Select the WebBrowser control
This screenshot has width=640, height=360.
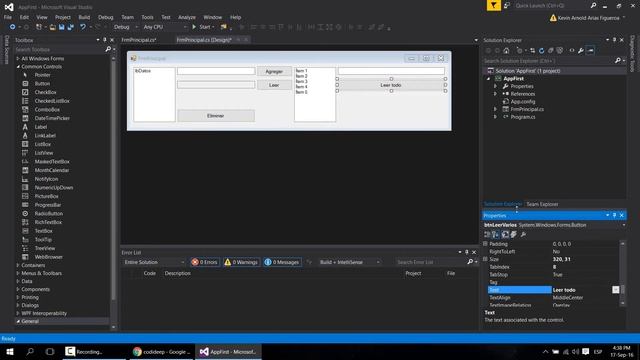[48, 257]
